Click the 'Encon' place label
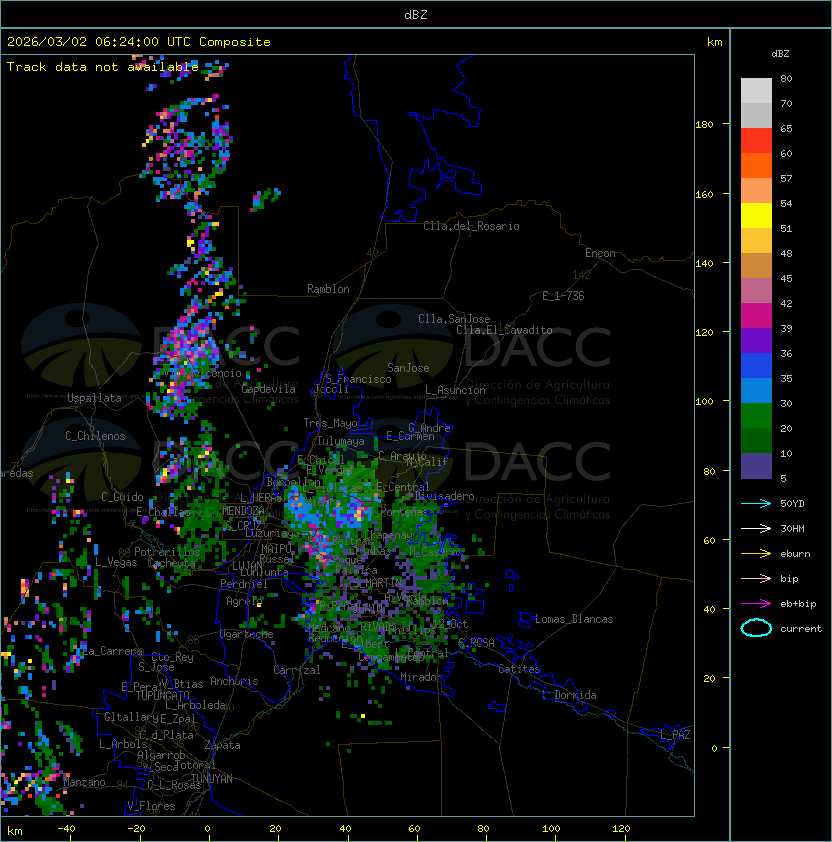The image size is (832, 842). click(600, 253)
